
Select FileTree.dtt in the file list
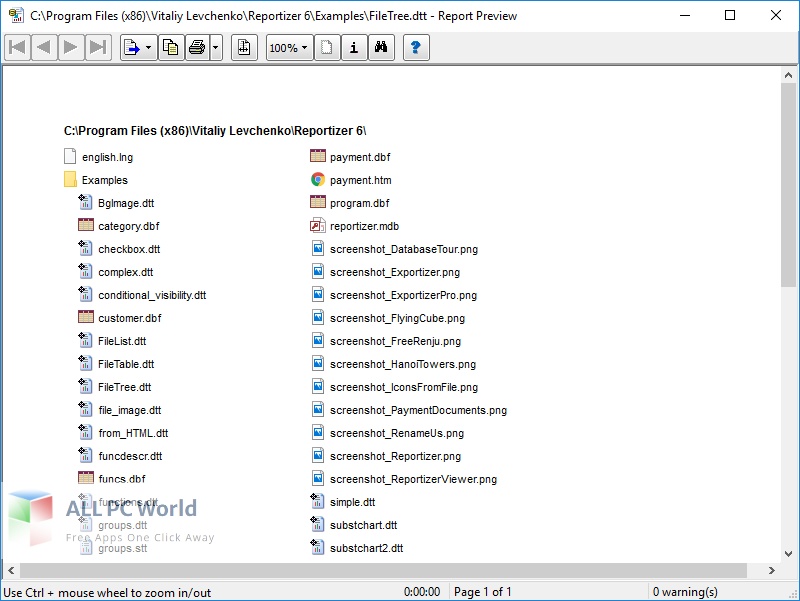point(124,387)
